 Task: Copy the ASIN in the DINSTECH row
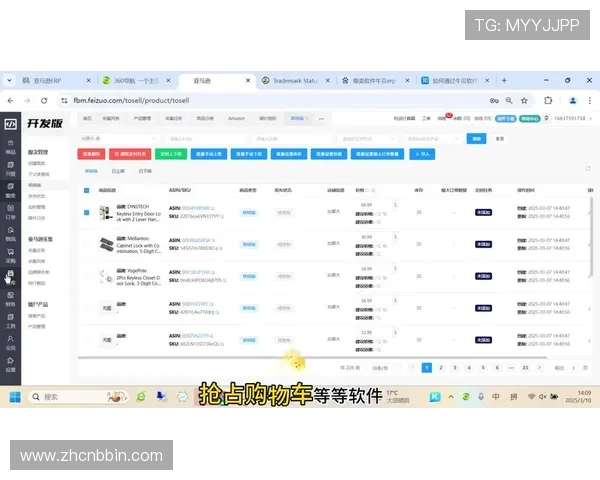pos(212,208)
